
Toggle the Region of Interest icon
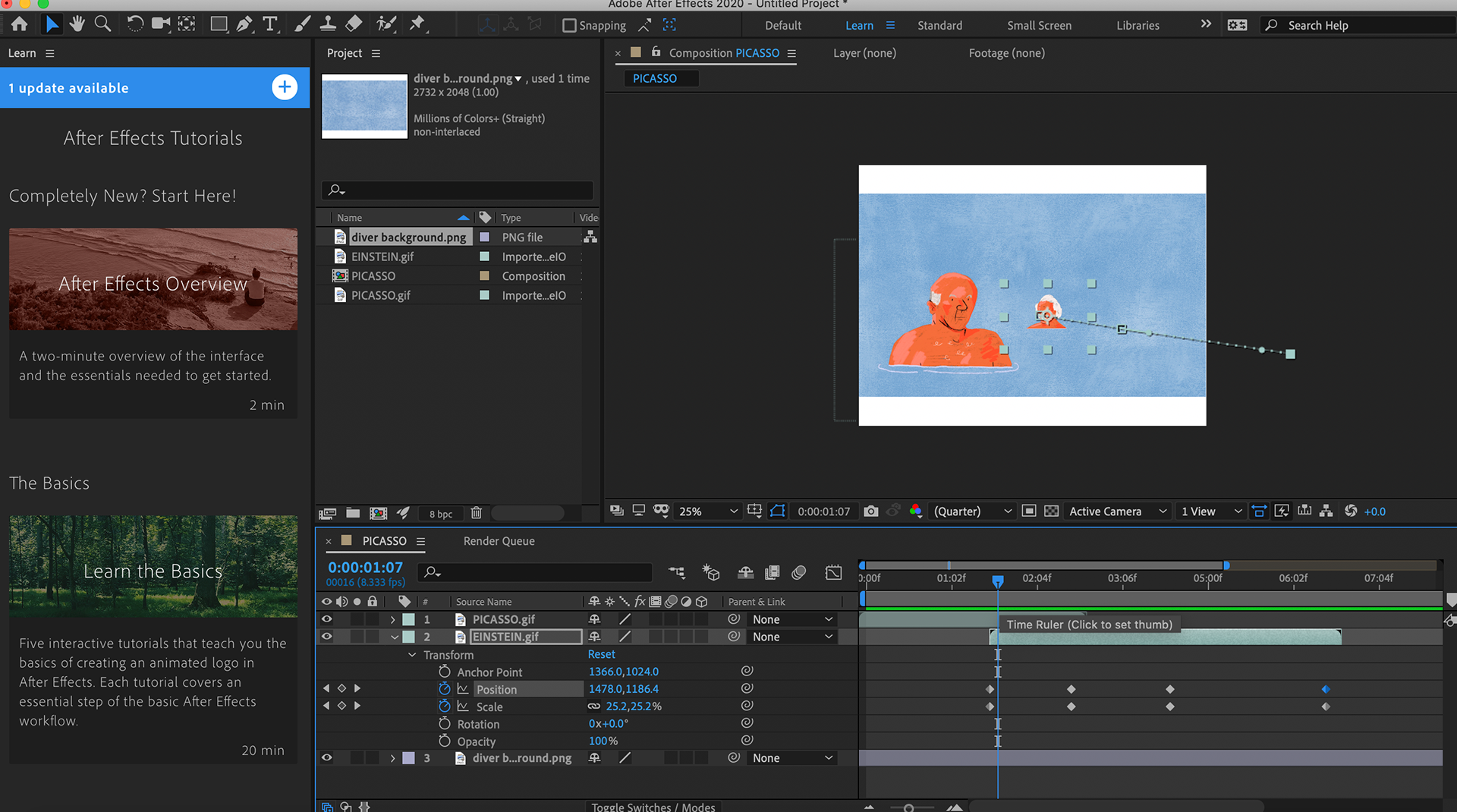coord(1028,511)
